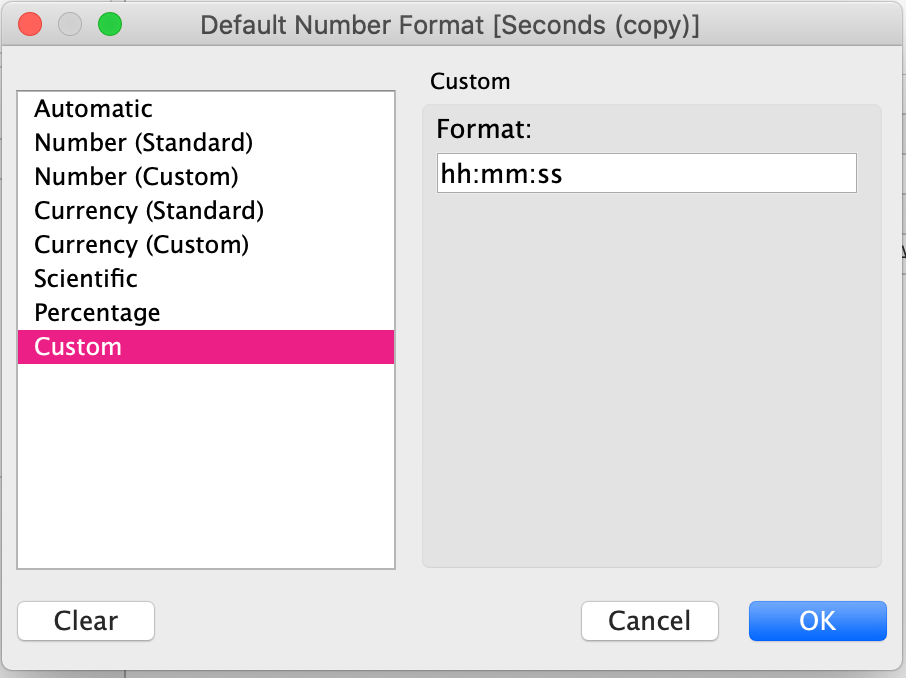Cancel the number format dialog
The image size is (906, 678).
(x=649, y=621)
